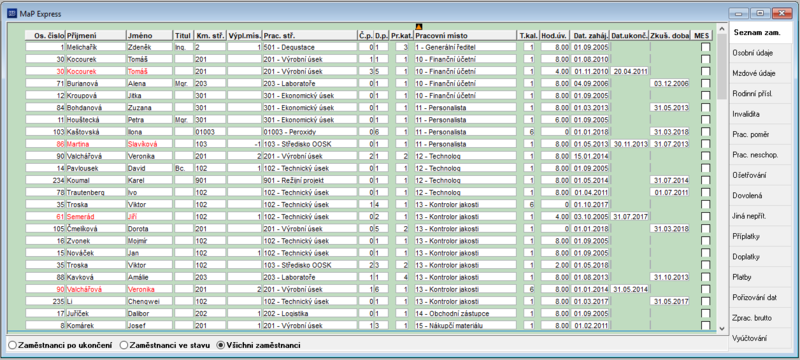The image size is (800, 360).
Task: Click the orange sort indicator above Pracovní místo
Action: [418, 26]
